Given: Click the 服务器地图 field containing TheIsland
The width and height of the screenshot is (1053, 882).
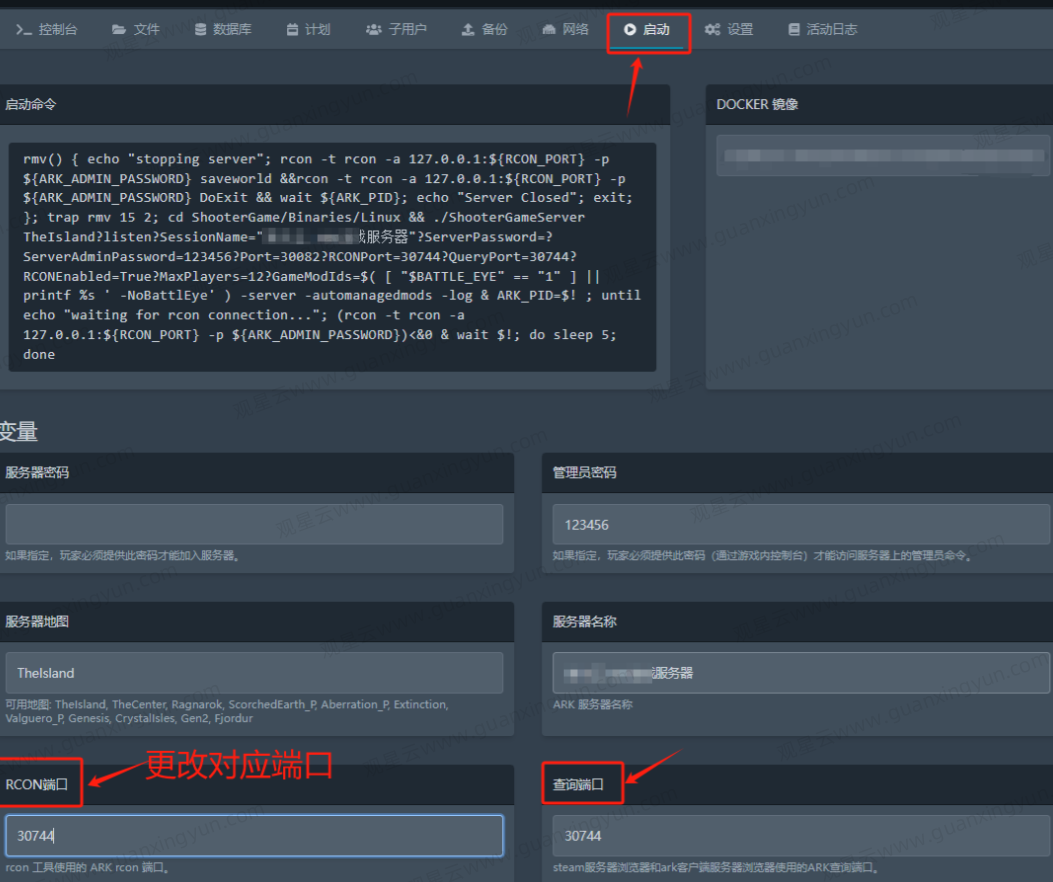Looking at the screenshot, I should 254,673.
